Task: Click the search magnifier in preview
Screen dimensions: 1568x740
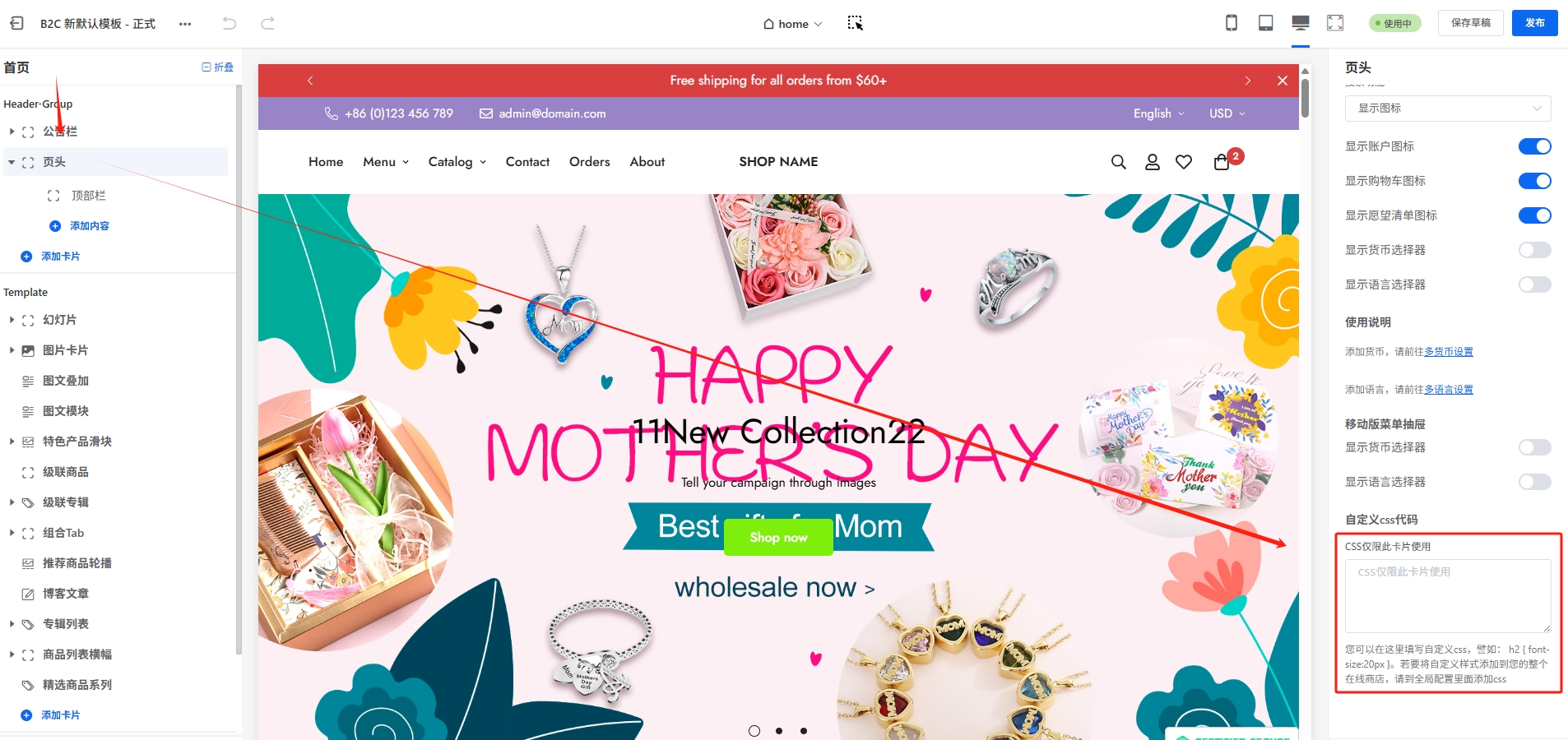Action: [1118, 162]
